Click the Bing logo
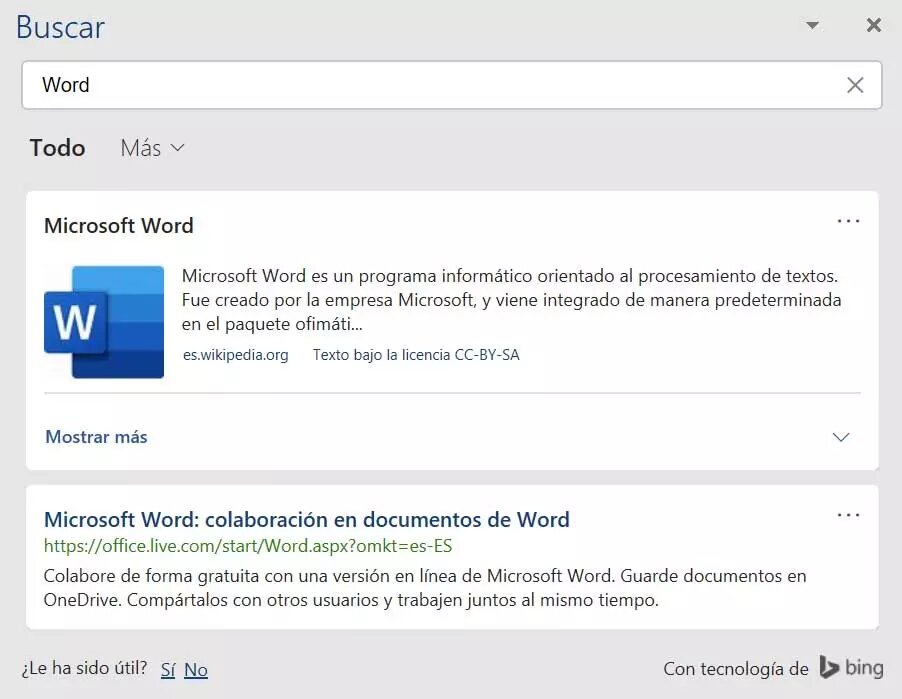 851,668
